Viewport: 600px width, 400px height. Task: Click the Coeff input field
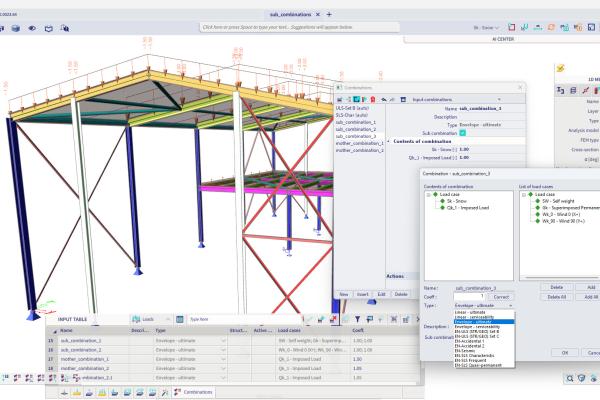[x=470, y=297]
